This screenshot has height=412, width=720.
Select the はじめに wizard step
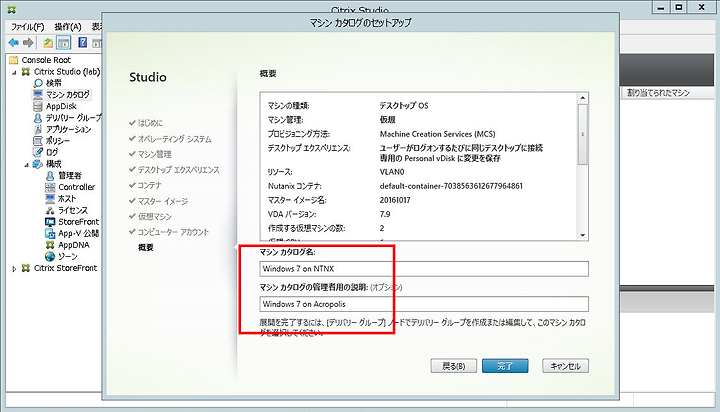click(x=150, y=123)
